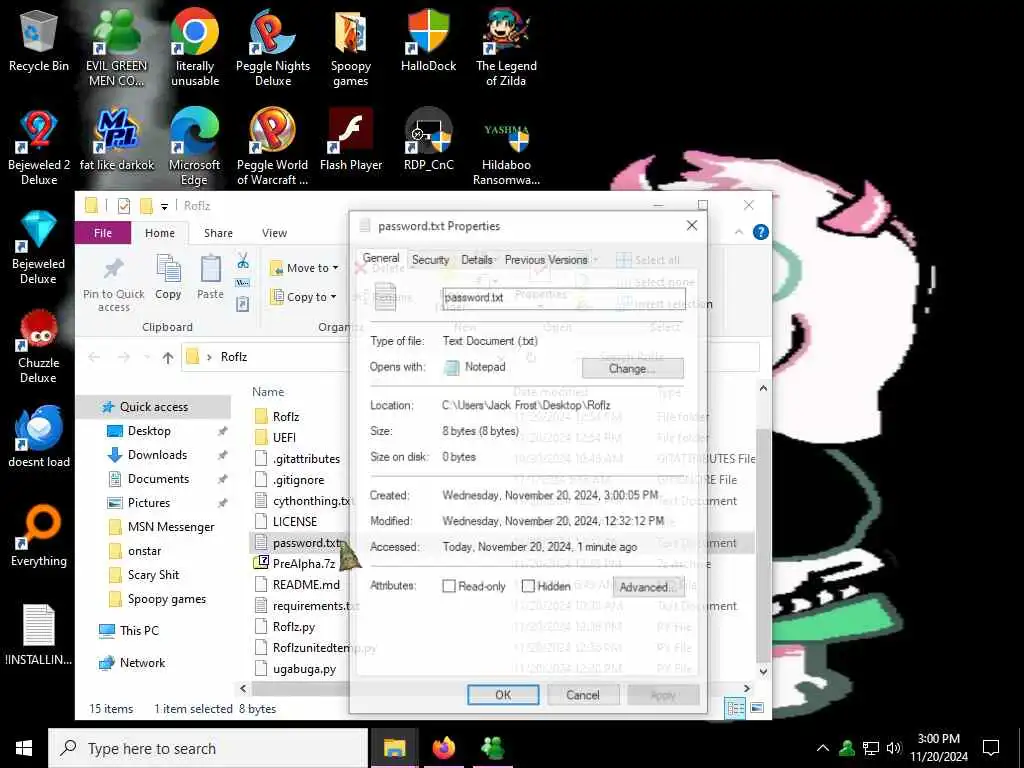This screenshot has width=1024, height=768.
Task: Switch Explorer to details view icon
Action: pos(735,709)
